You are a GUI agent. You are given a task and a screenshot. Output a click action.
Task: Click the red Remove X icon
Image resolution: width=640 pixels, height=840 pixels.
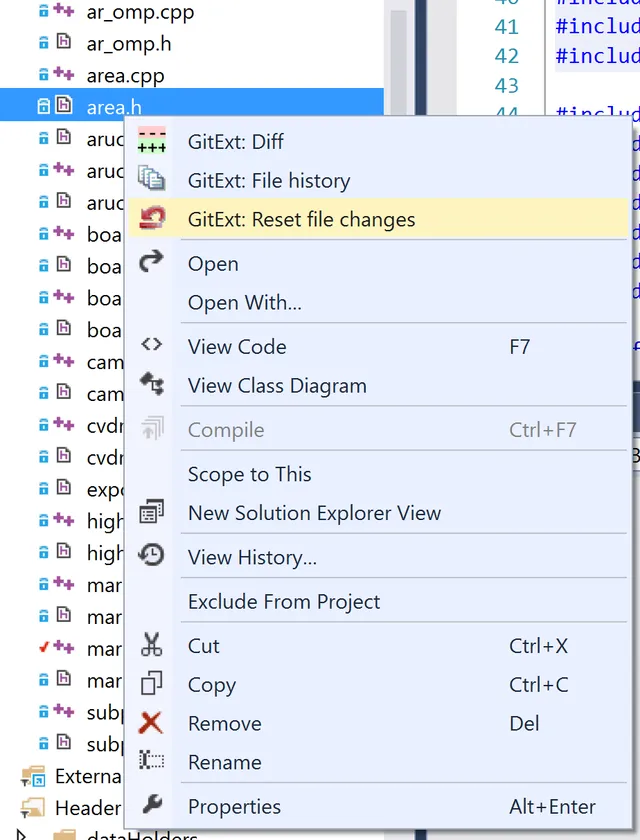pos(152,723)
